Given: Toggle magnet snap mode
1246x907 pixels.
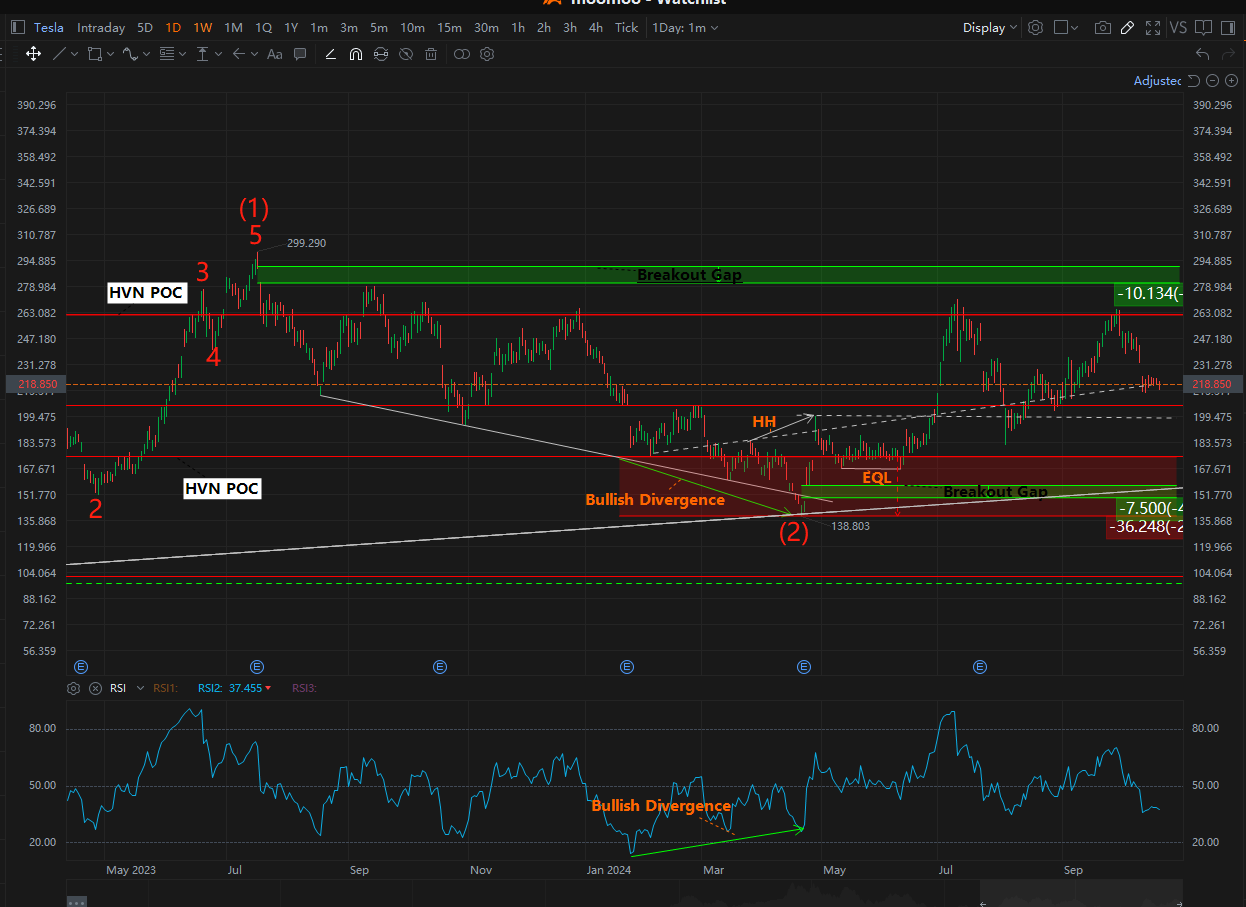Looking at the screenshot, I should 355,54.
